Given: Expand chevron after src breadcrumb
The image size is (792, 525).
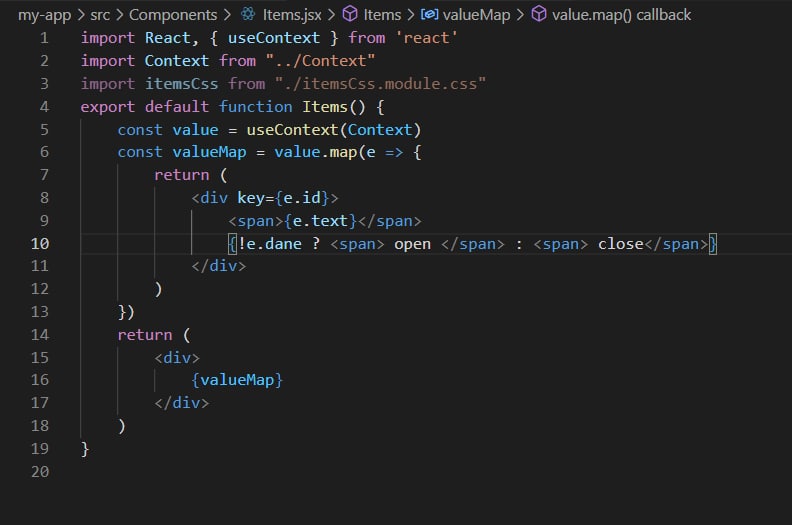Looking at the screenshot, I should click(120, 15).
